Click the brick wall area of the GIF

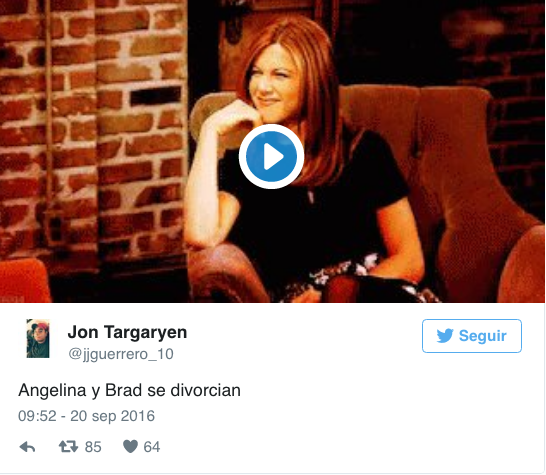[x=94, y=132]
